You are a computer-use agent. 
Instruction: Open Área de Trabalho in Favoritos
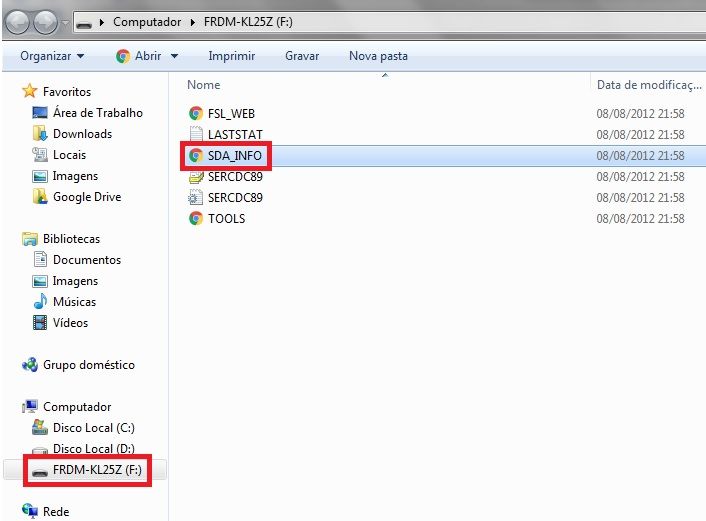[98, 113]
